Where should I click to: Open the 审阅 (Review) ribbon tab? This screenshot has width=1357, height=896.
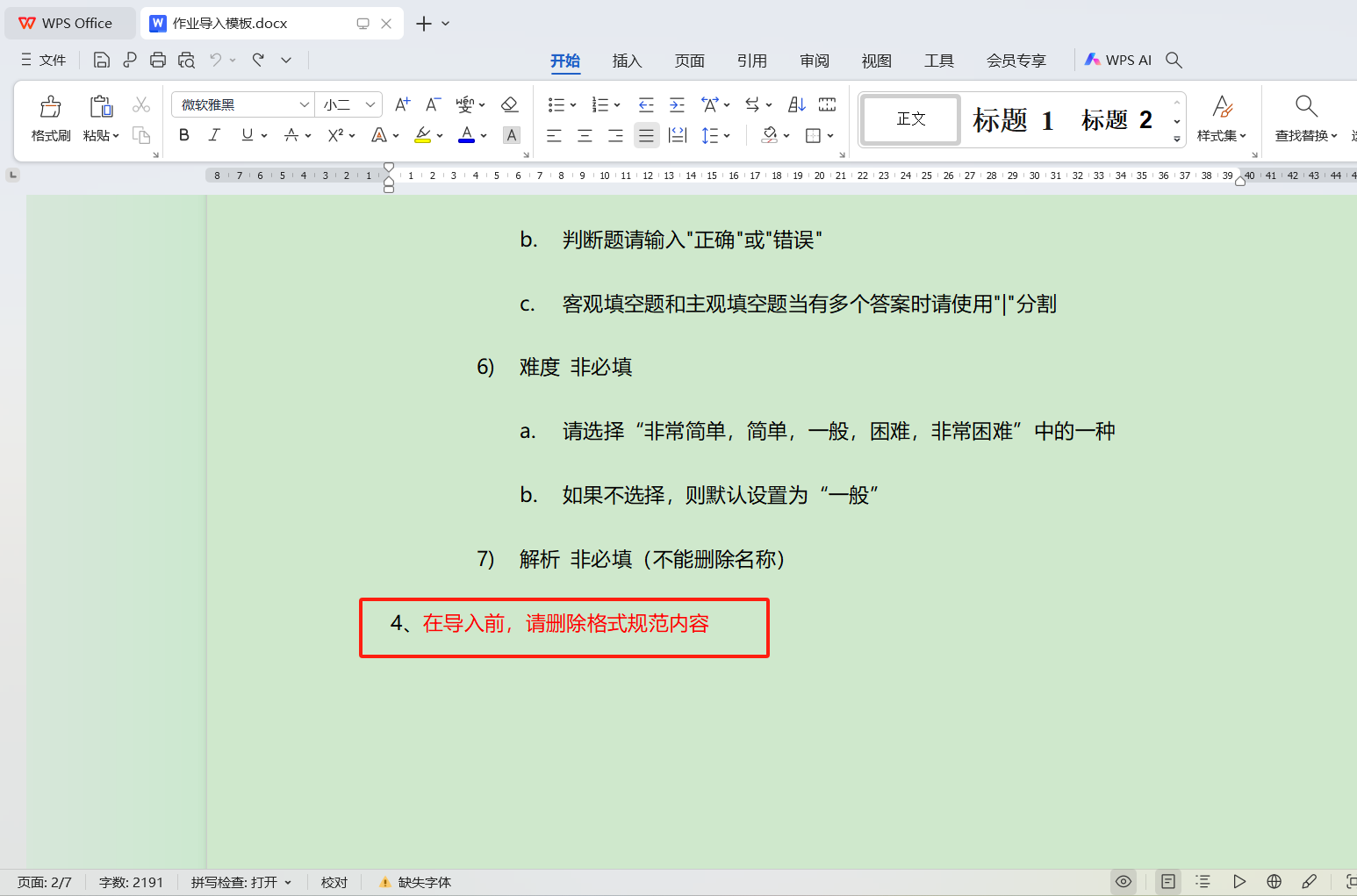814,61
